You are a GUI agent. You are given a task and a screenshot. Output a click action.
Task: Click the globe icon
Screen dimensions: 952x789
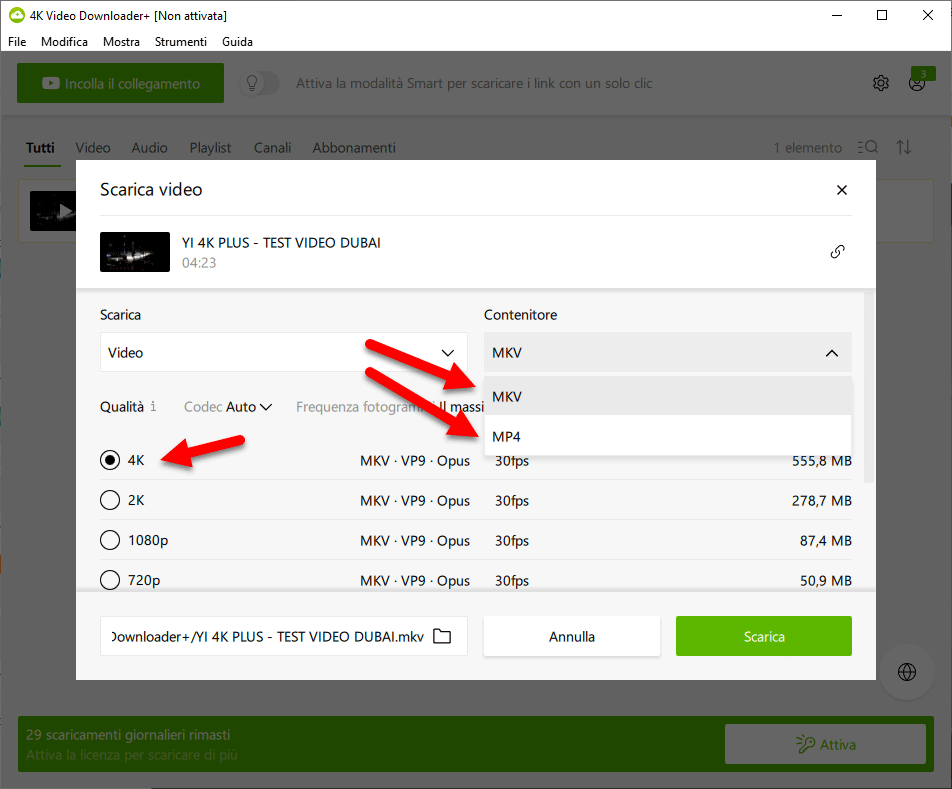(906, 672)
